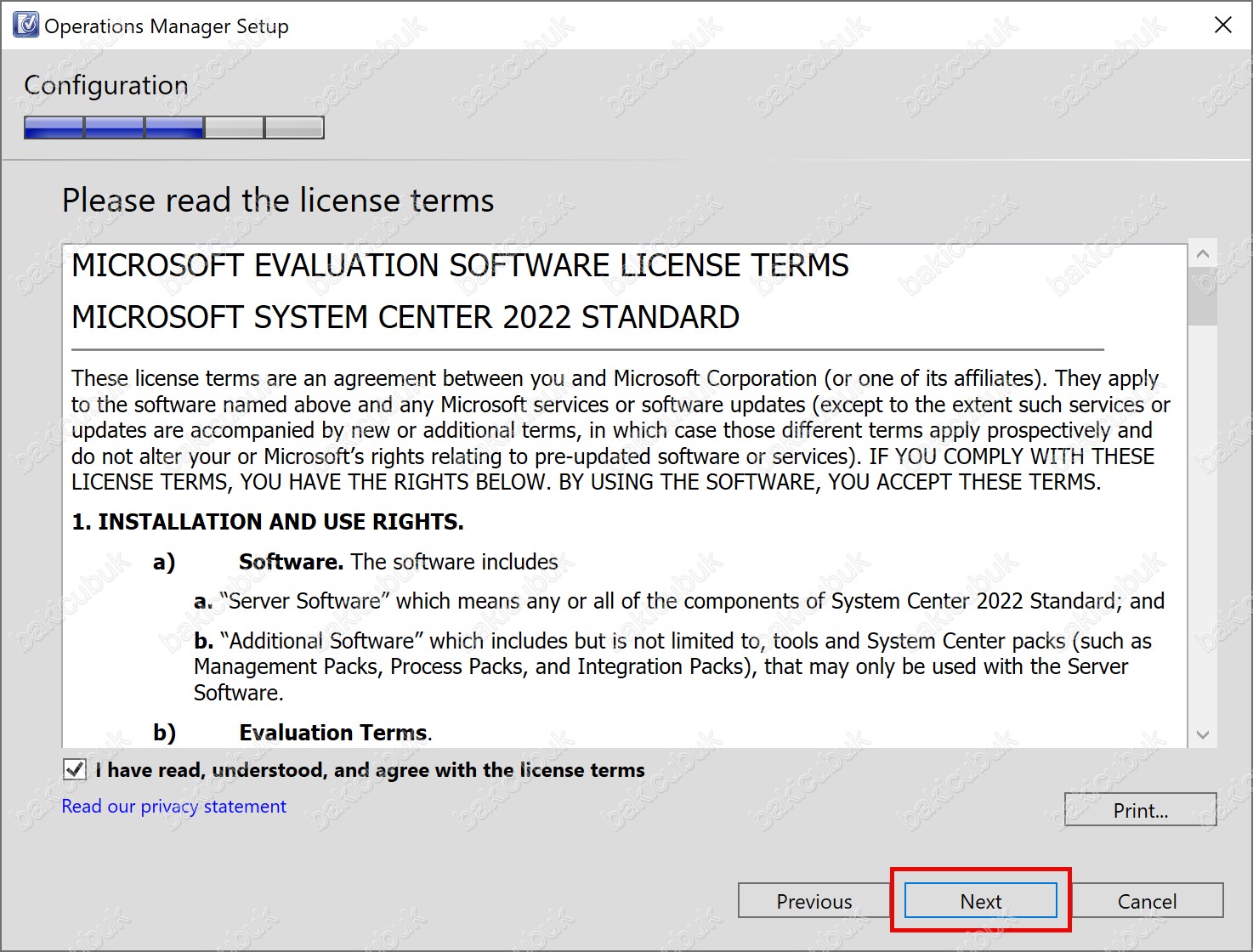
Task: Go back with the Previous button
Action: (814, 901)
